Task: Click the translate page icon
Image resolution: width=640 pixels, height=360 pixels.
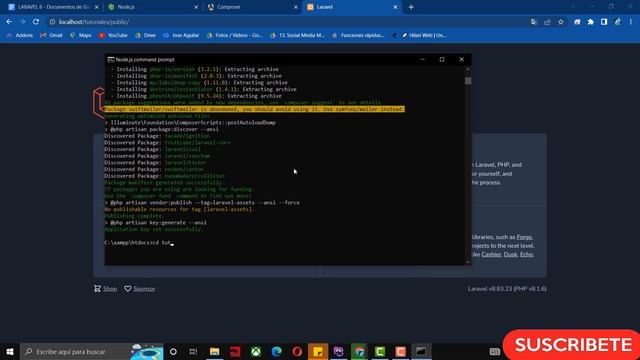Action: [534, 22]
